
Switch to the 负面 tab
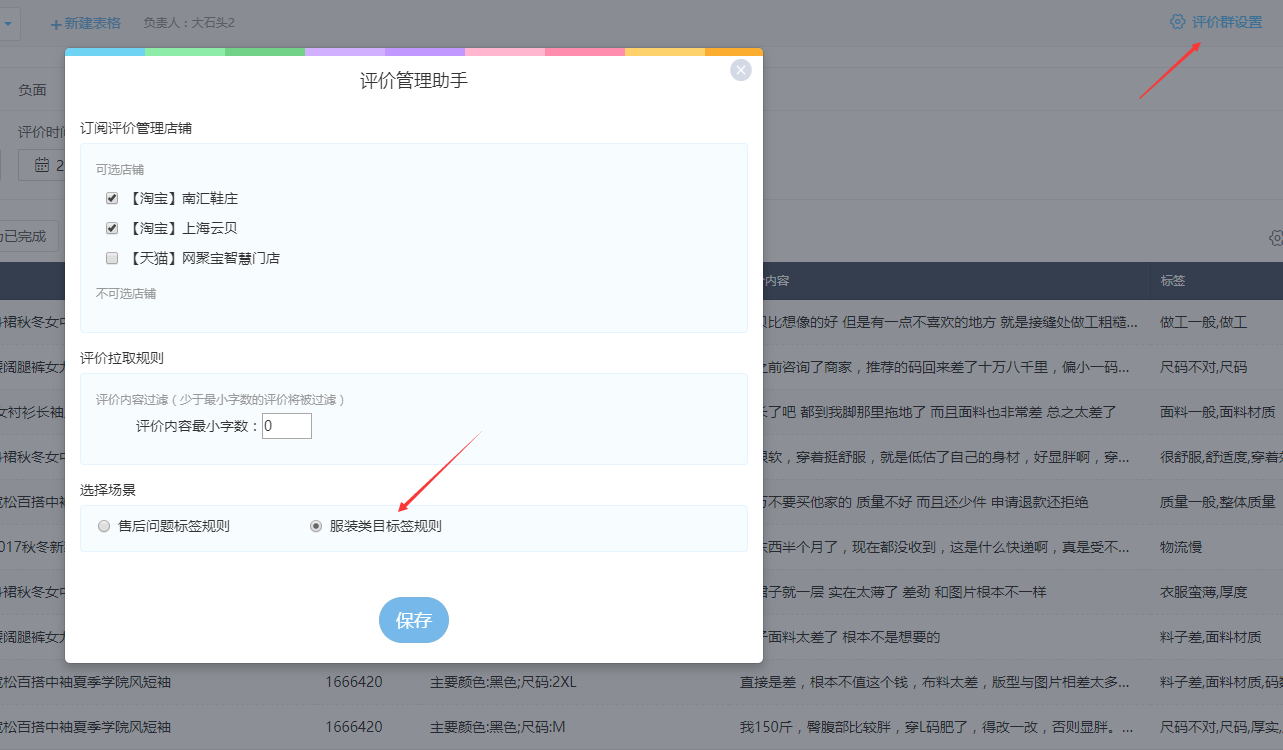32,90
